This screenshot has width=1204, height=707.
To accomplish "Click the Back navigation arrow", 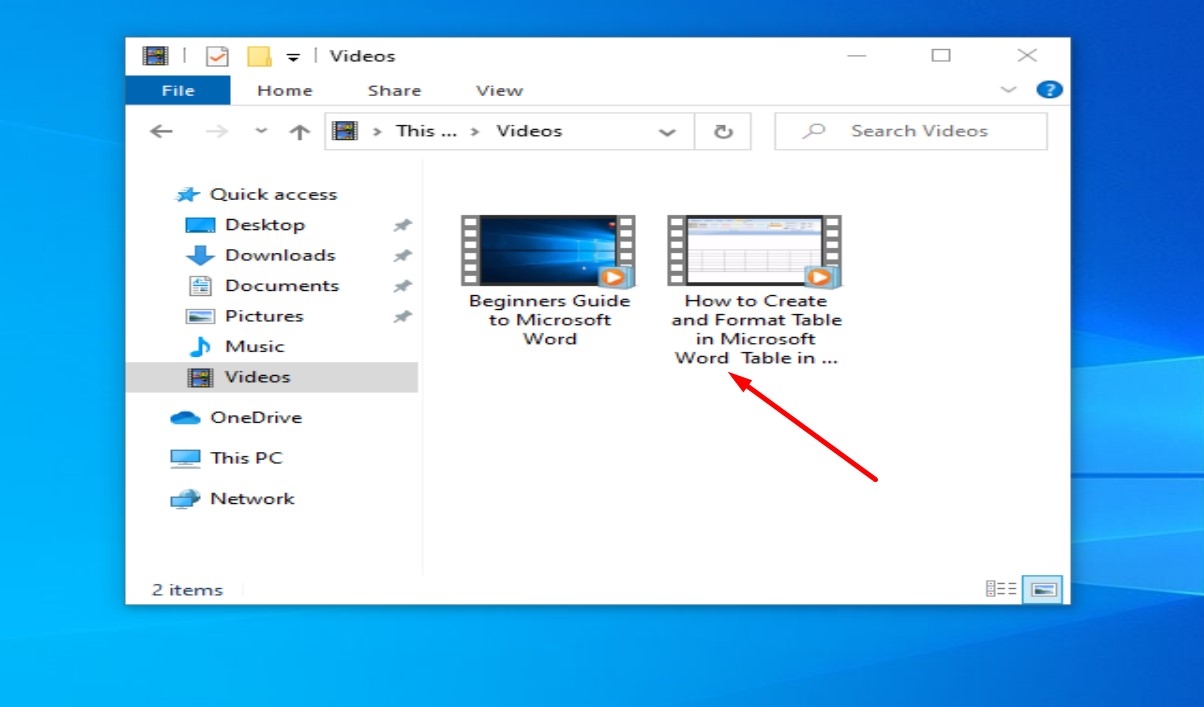I will point(161,131).
